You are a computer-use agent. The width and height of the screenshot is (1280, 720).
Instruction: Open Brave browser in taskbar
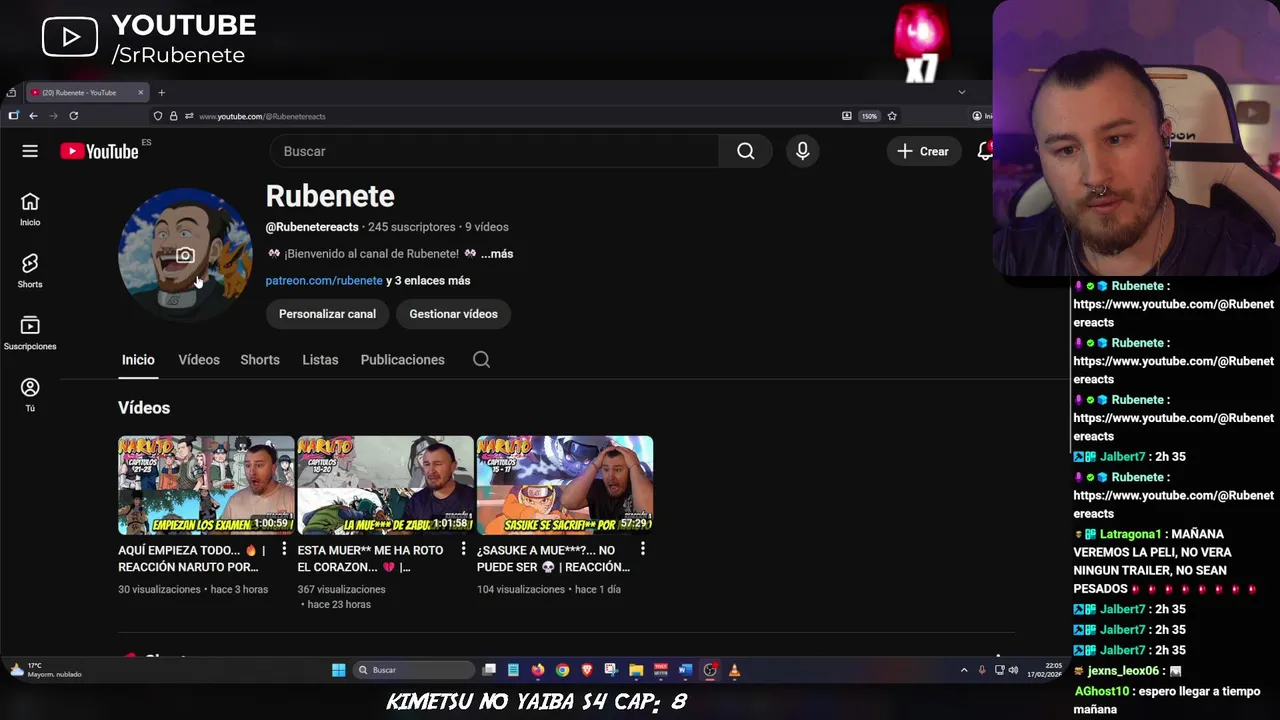pyautogui.click(x=587, y=670)
